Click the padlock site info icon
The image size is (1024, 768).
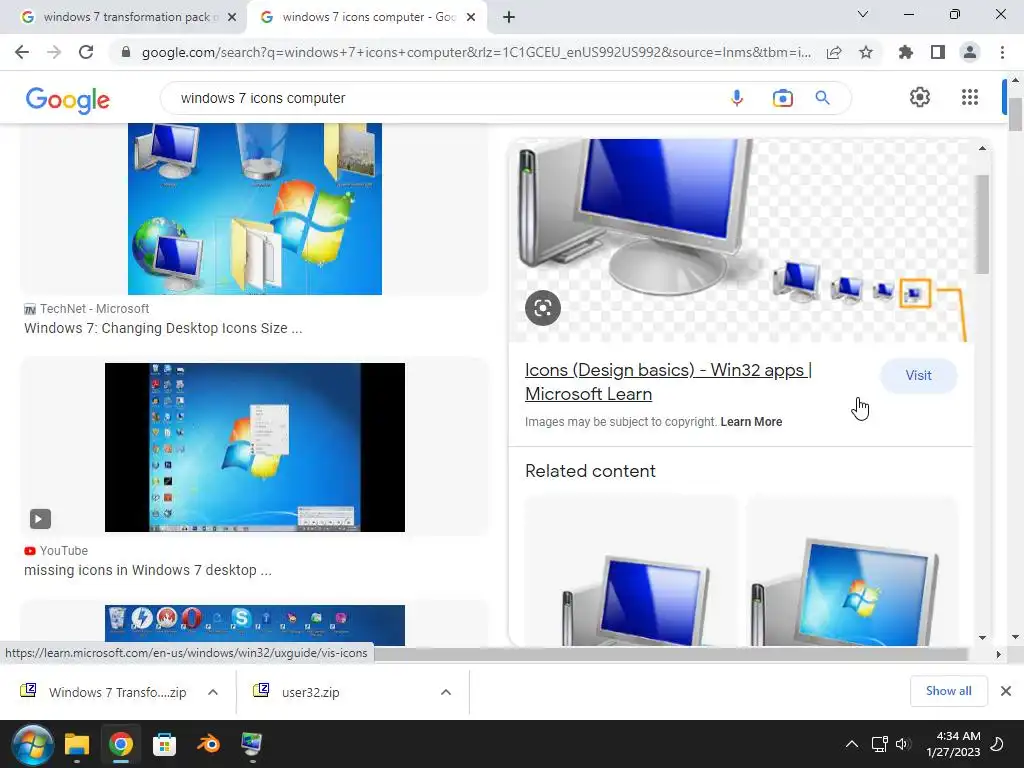coord(126,52)
